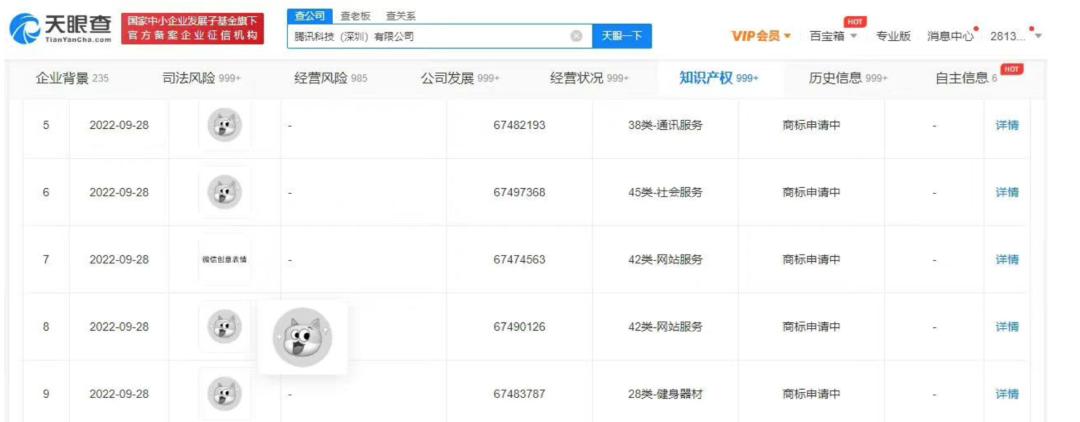Click registration number 67497368
The image size is (1080, 422).
click(519, 193)
